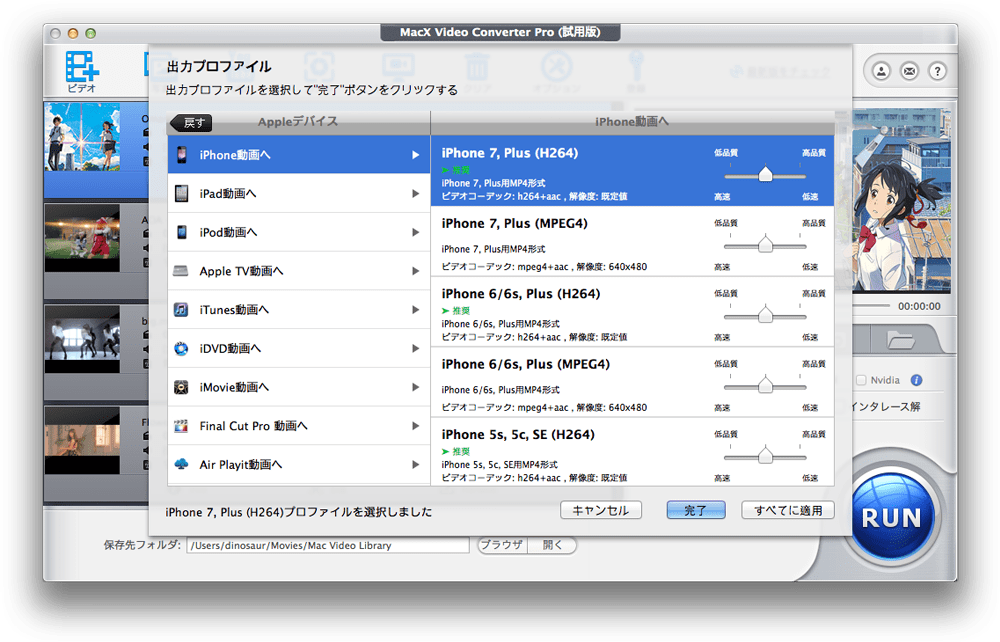Click the dimmed クリア trash icon in the toolbar
This screenshot has height=642, width=1000.
(x=477, y=69)
